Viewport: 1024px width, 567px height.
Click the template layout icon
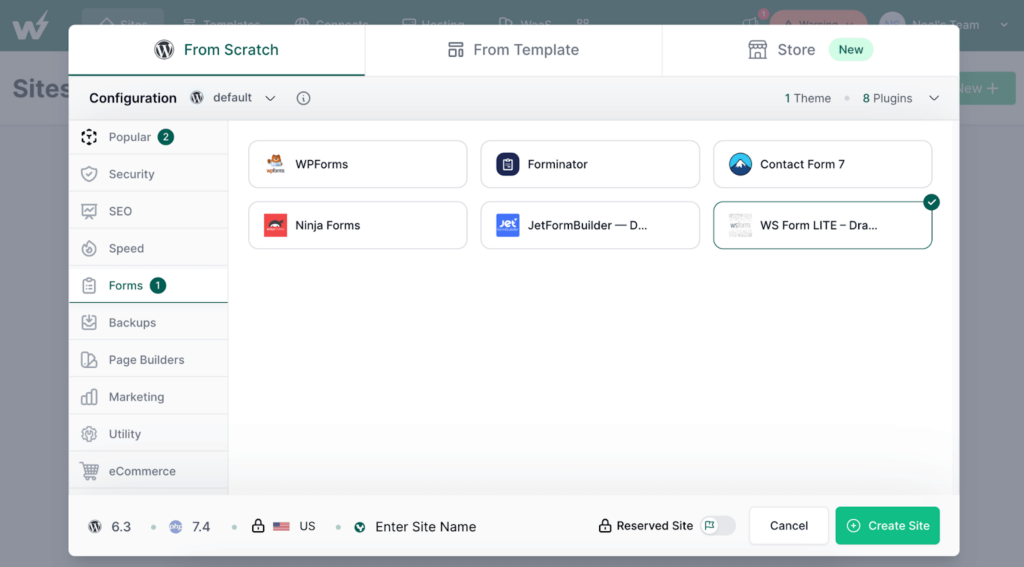click(455, 50)
